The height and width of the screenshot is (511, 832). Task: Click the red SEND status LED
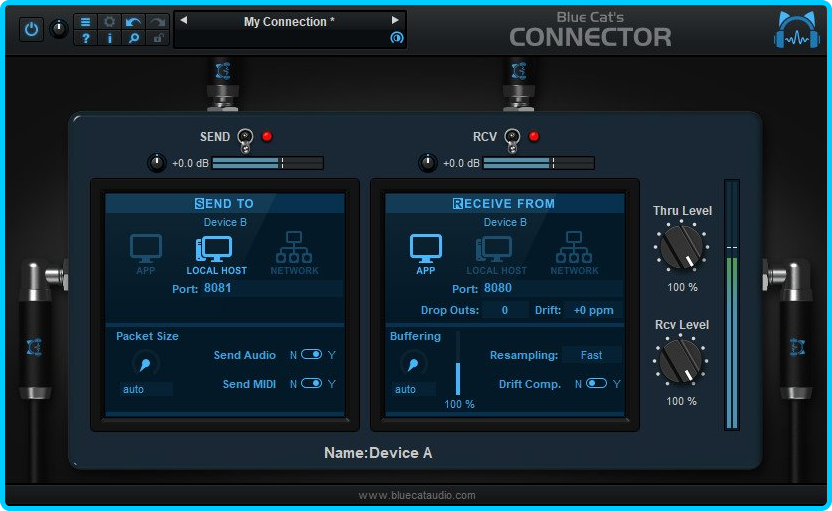(267, 136)
